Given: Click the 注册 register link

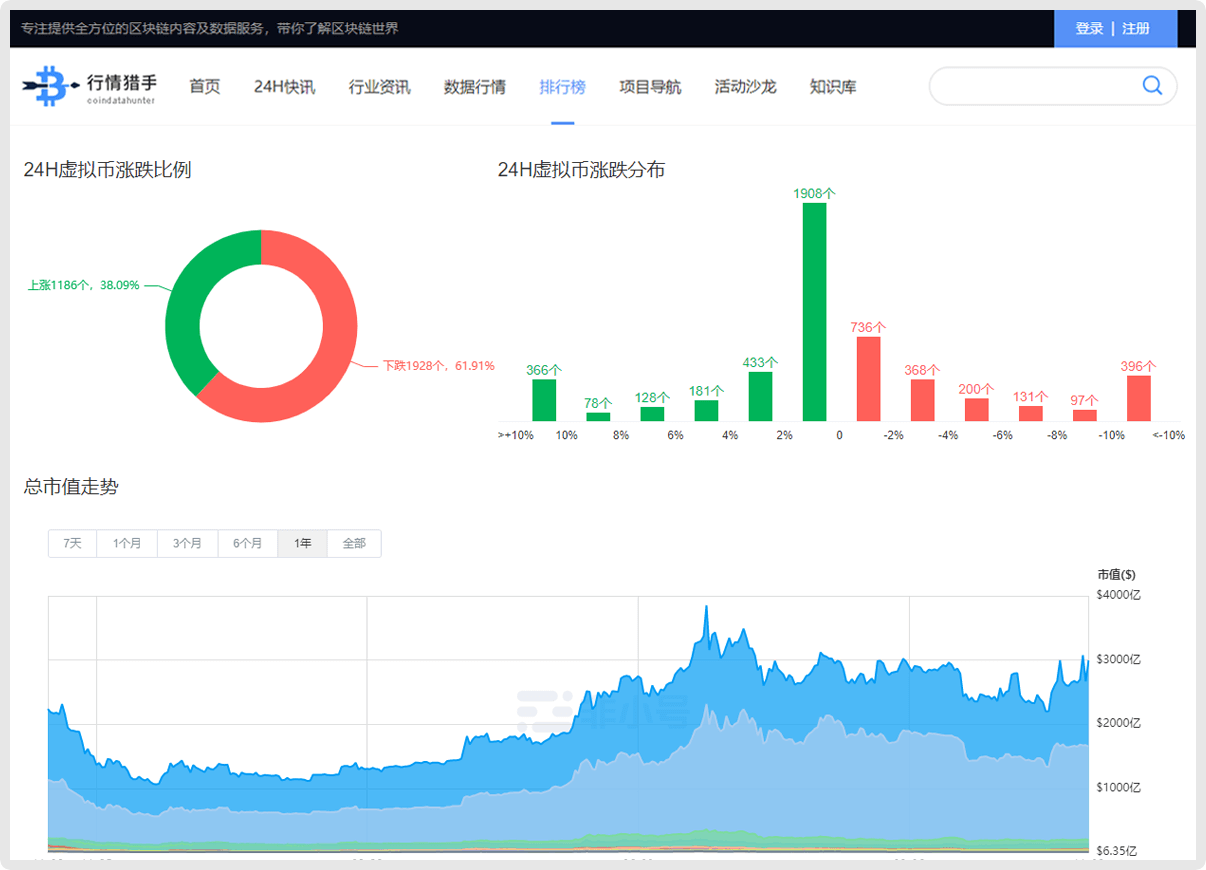Looking at the screenshot, I should (1136, 29).
